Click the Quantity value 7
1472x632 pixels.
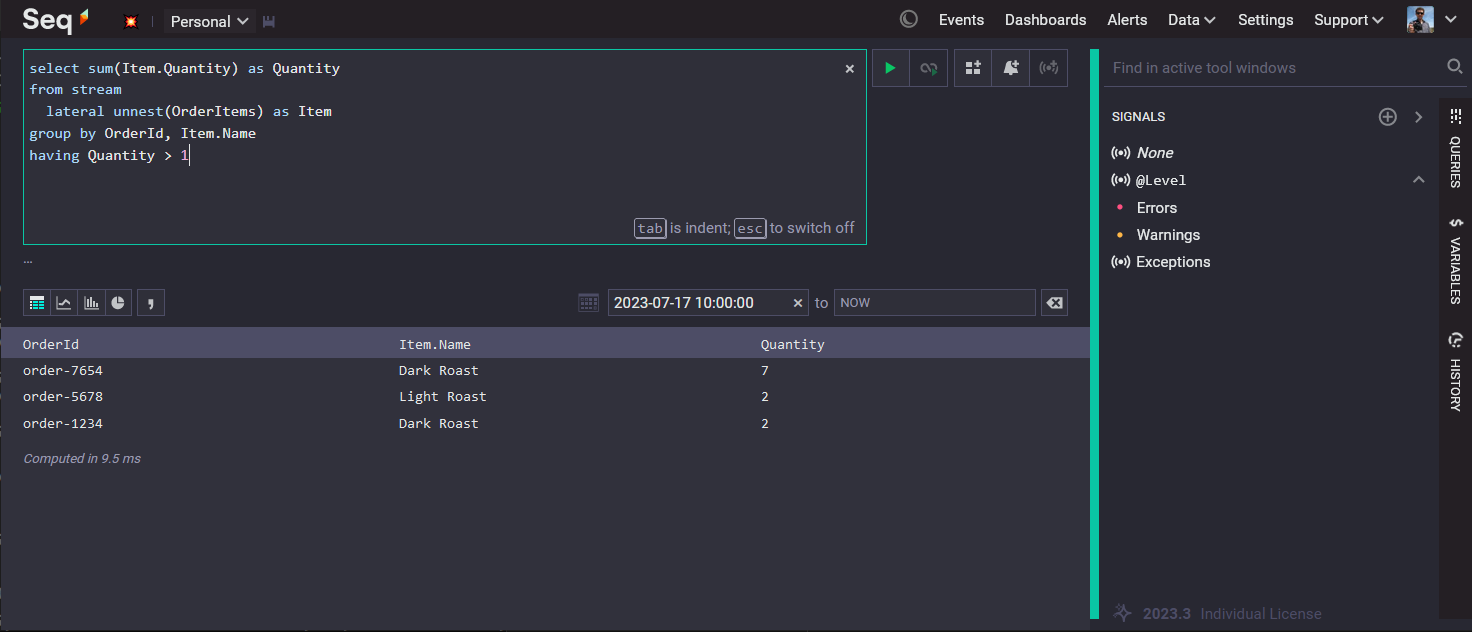pyautogui.click(x=765, y=370)
